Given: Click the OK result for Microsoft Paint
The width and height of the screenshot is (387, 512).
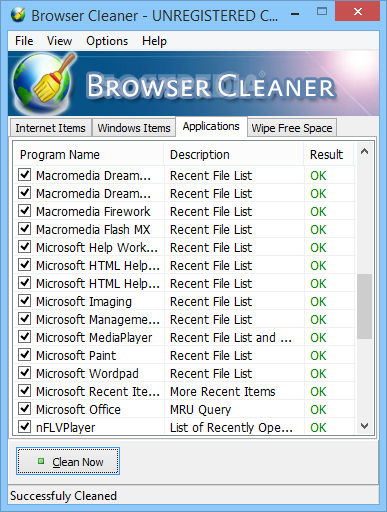Looking at the screenshot, I should tap(318, 356).
